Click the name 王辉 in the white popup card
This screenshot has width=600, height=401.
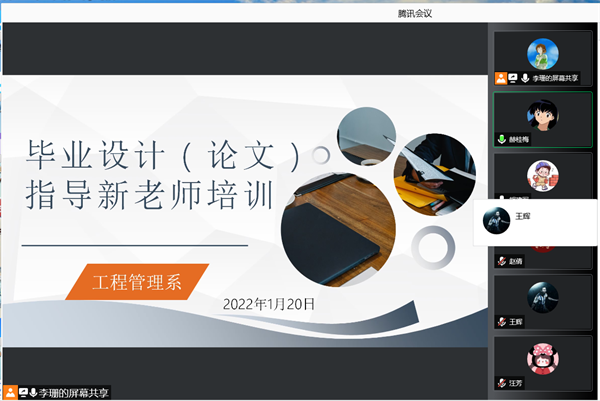coord(523,216)
